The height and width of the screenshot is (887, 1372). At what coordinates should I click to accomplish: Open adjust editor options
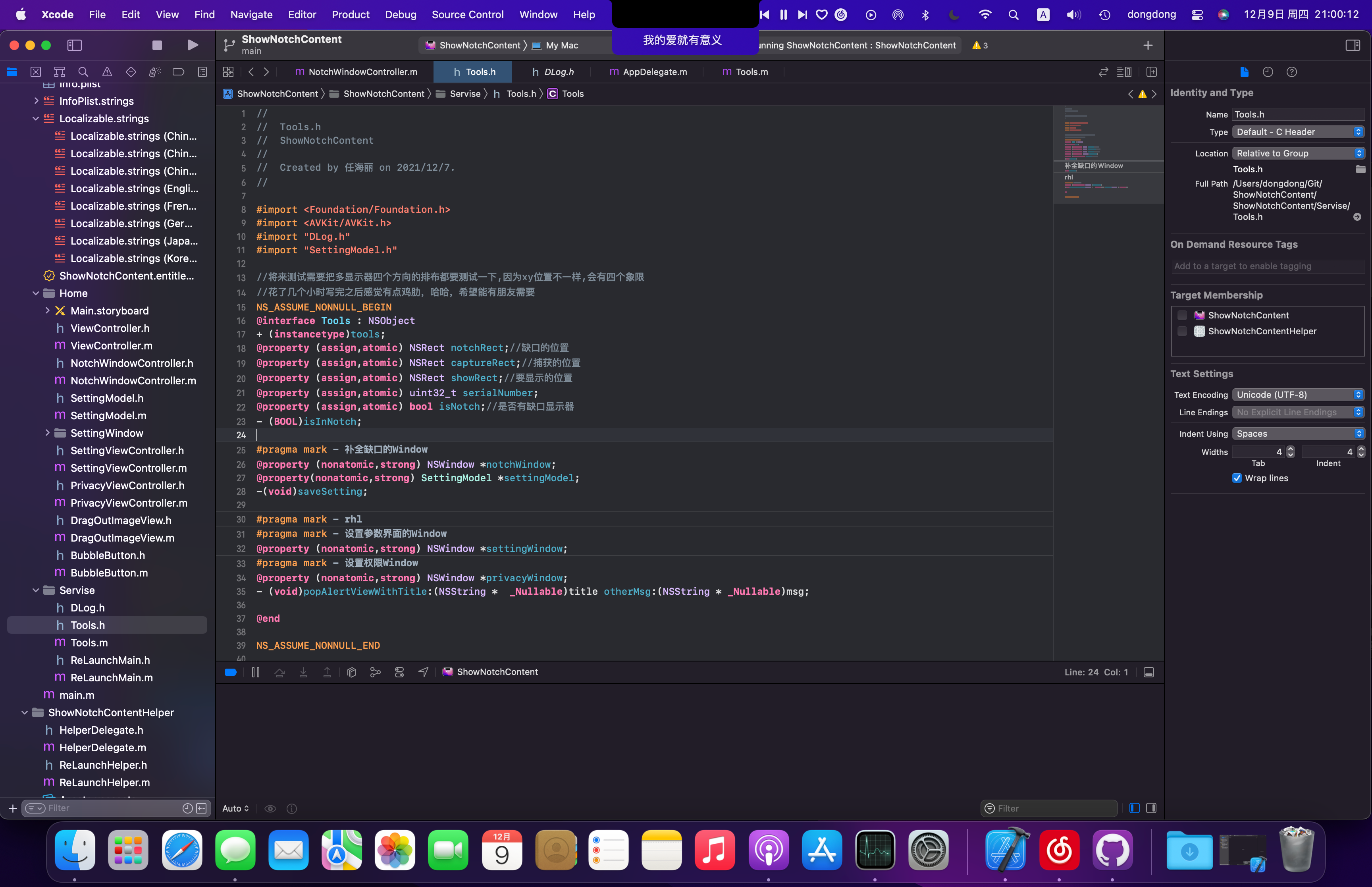pos(1124,72)
